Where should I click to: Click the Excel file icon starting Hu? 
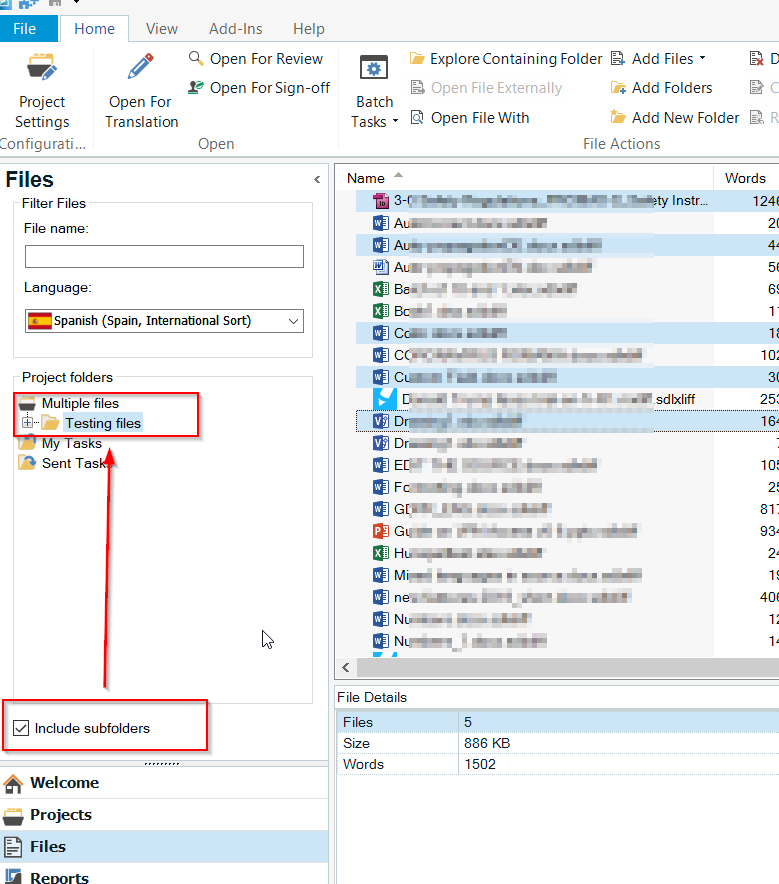(381, 553)
